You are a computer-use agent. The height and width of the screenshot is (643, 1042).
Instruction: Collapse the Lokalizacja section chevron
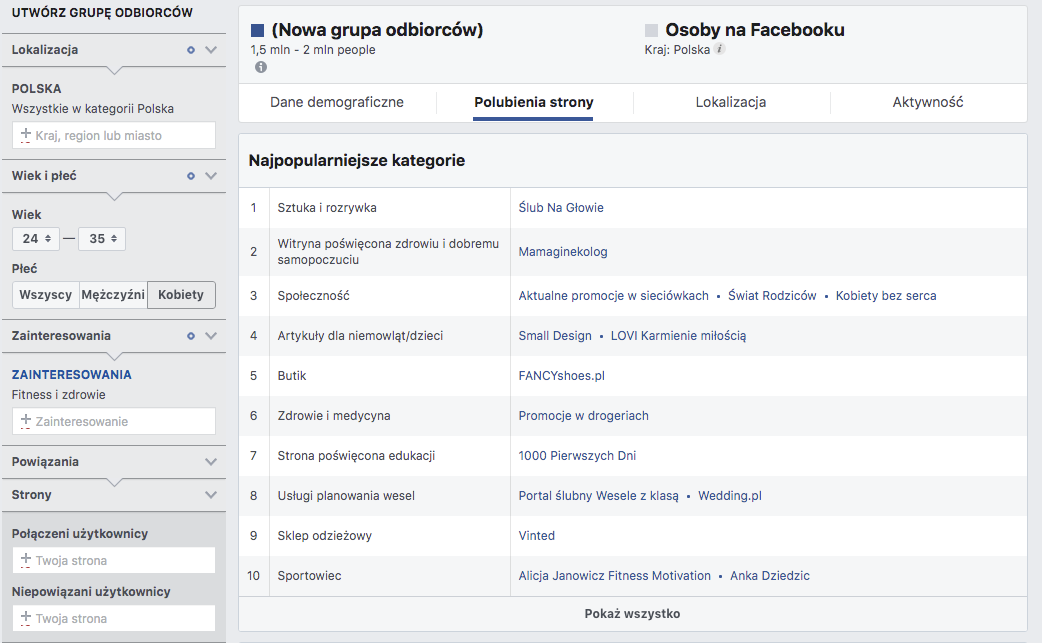click(211, 50)
